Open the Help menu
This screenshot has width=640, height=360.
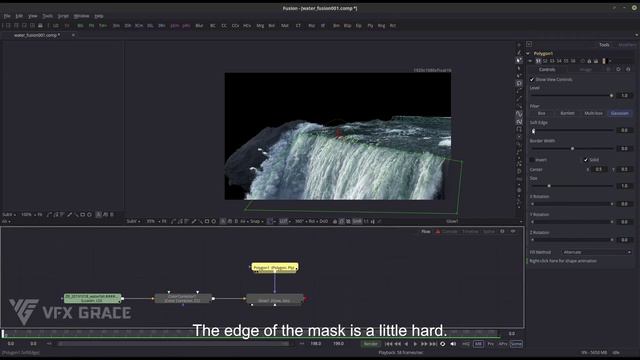[99, 16]
